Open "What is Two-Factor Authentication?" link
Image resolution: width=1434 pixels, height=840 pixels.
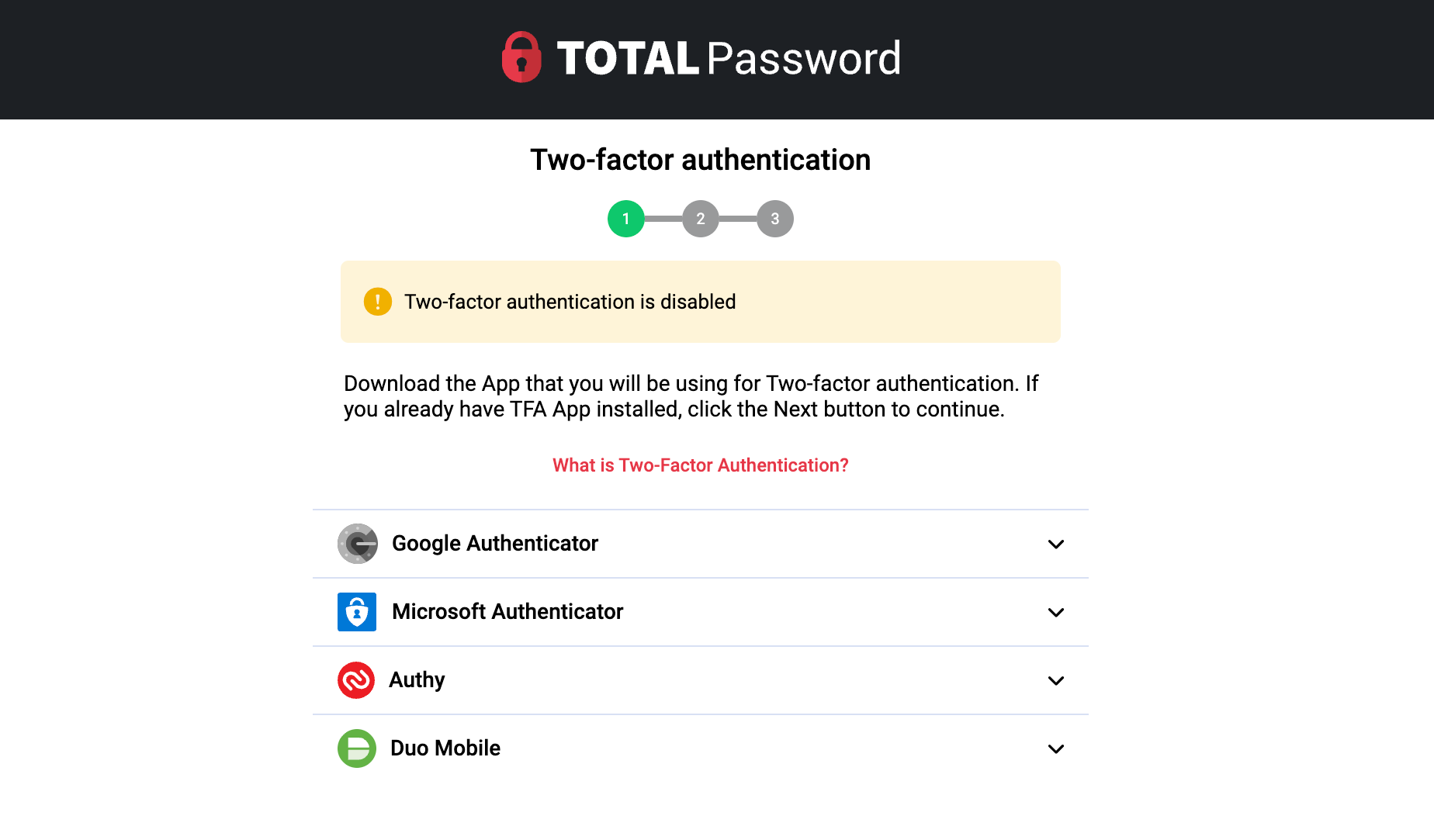(x=700, y=465)
